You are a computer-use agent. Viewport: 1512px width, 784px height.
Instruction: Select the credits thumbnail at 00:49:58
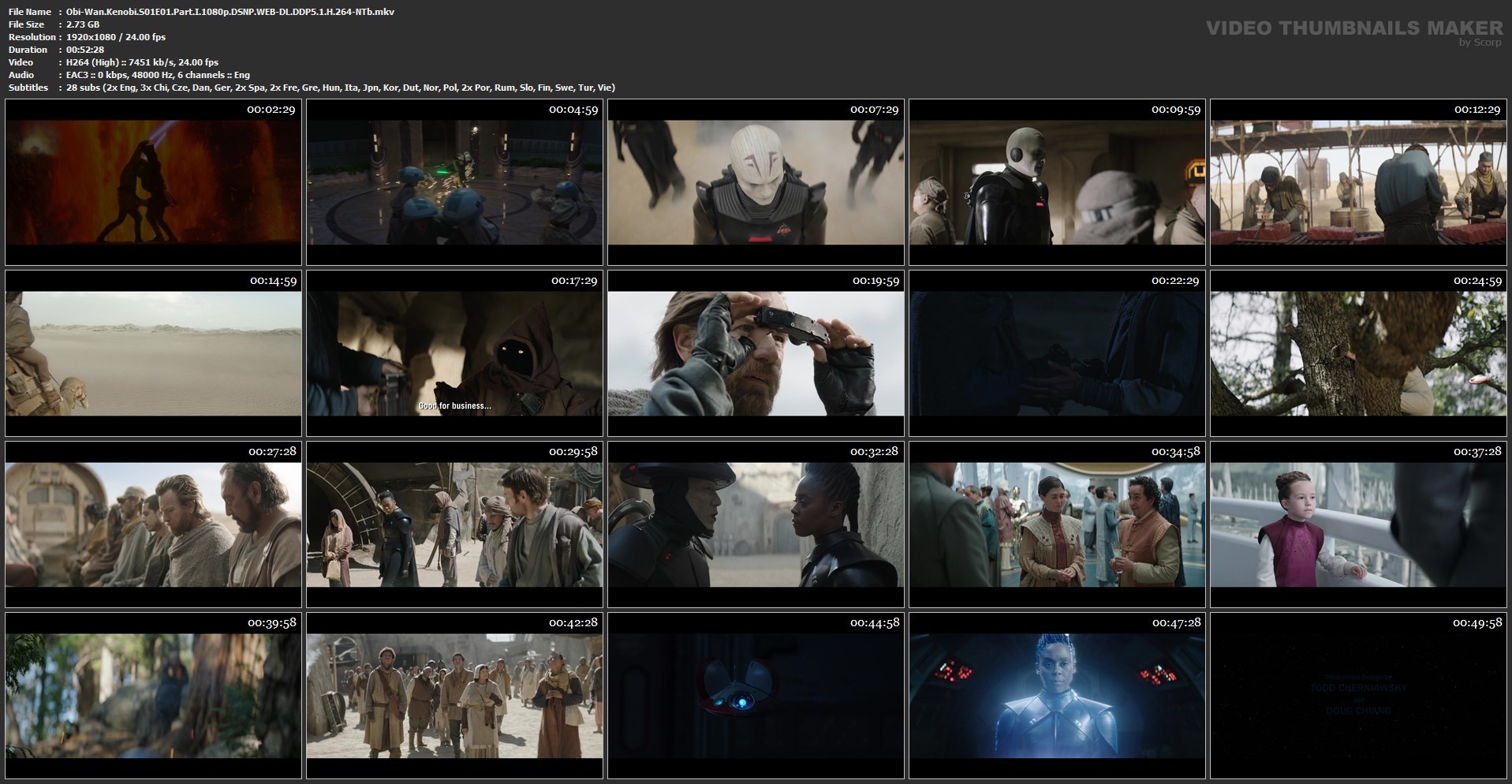(1358, 696)
